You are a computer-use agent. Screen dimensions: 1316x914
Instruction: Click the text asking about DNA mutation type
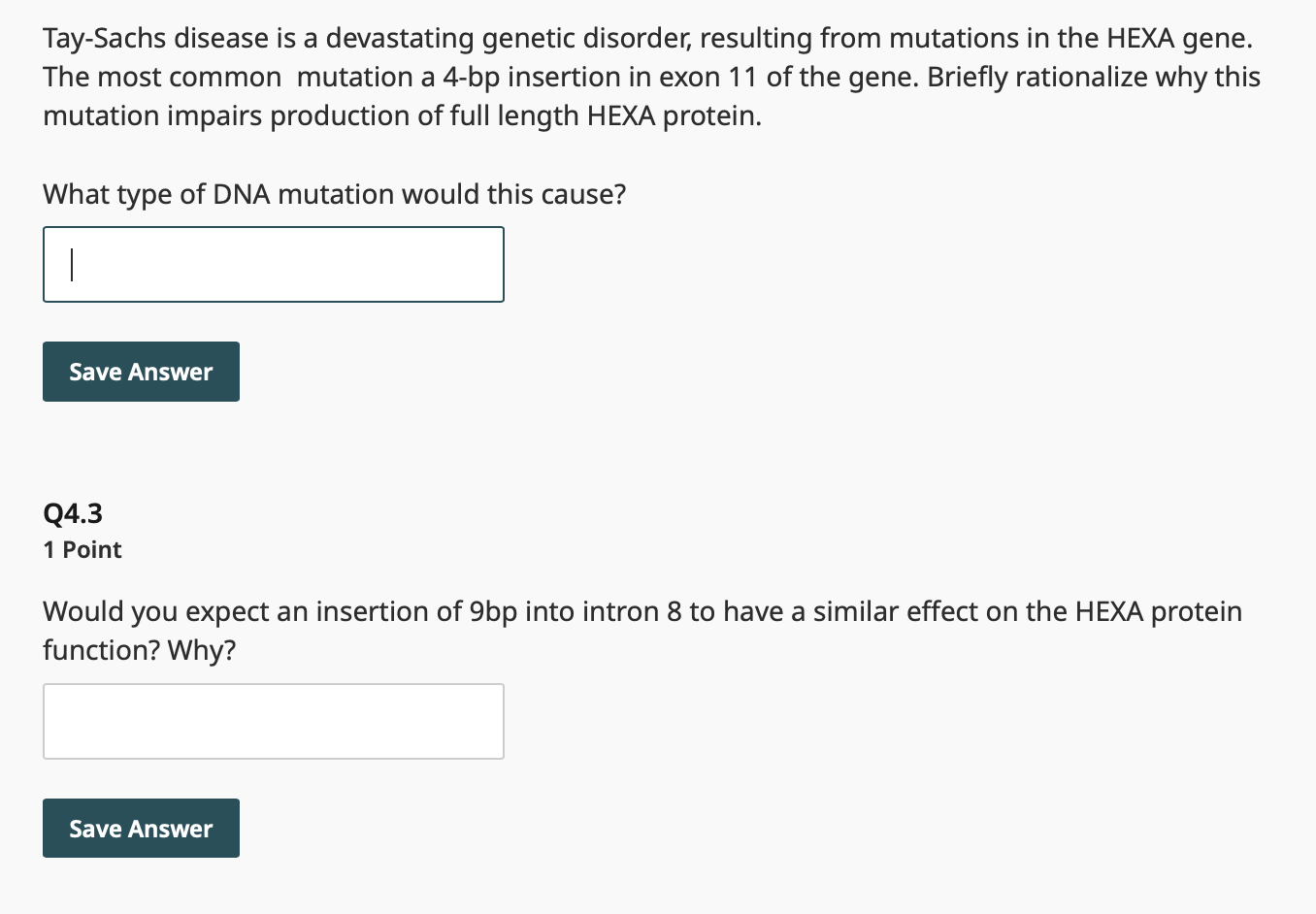[x=333, y=194]
